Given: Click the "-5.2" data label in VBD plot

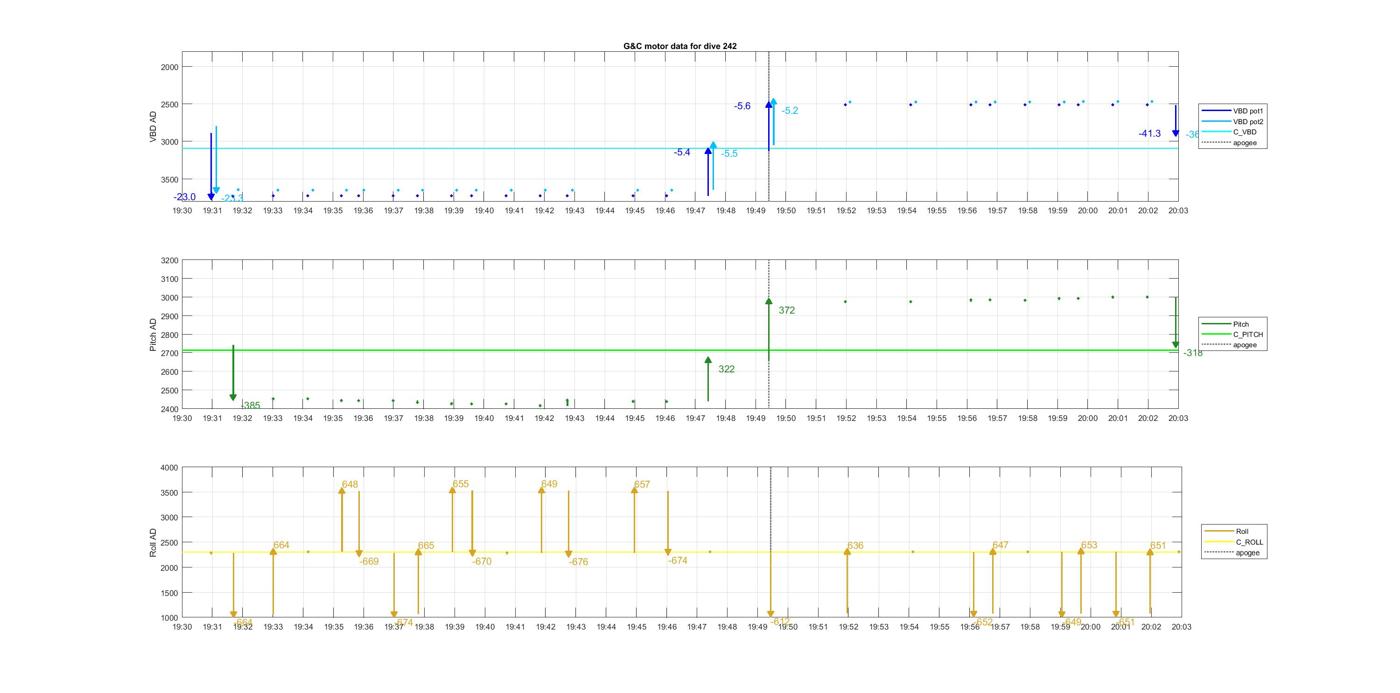Looking at the screenshot, I should 790,111.
